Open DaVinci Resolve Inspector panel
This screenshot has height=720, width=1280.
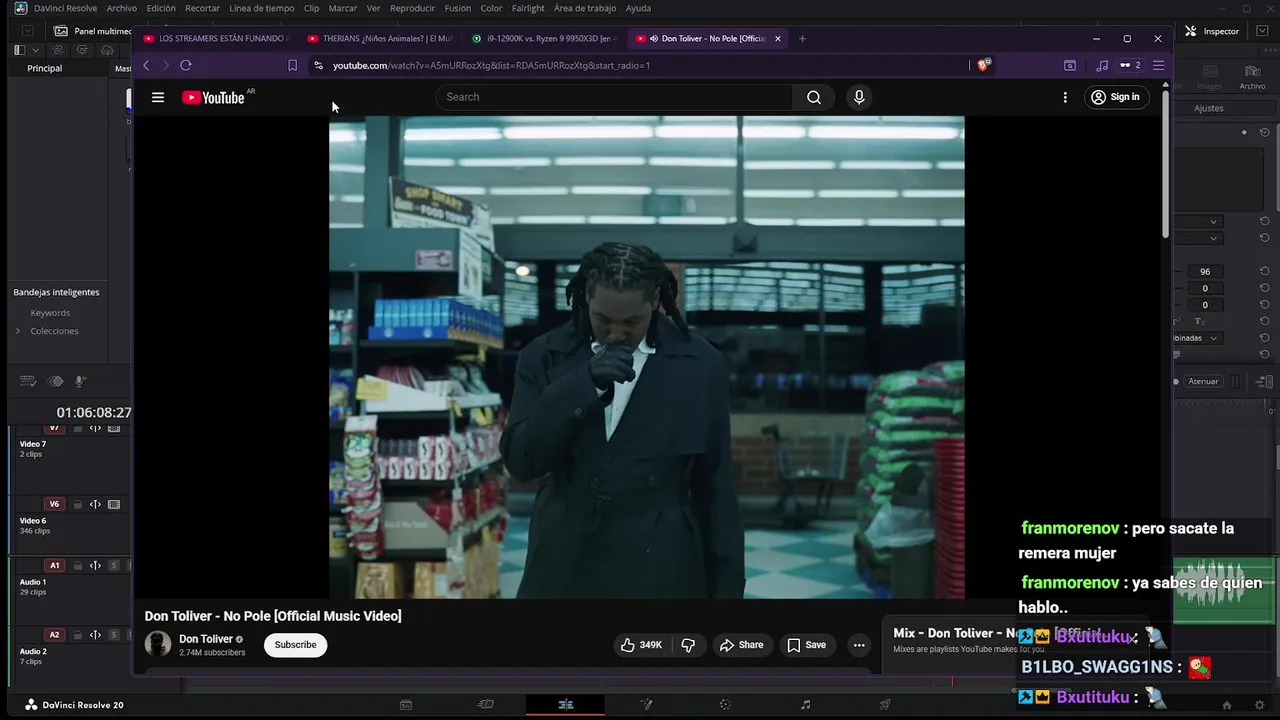pos(1212,31)
